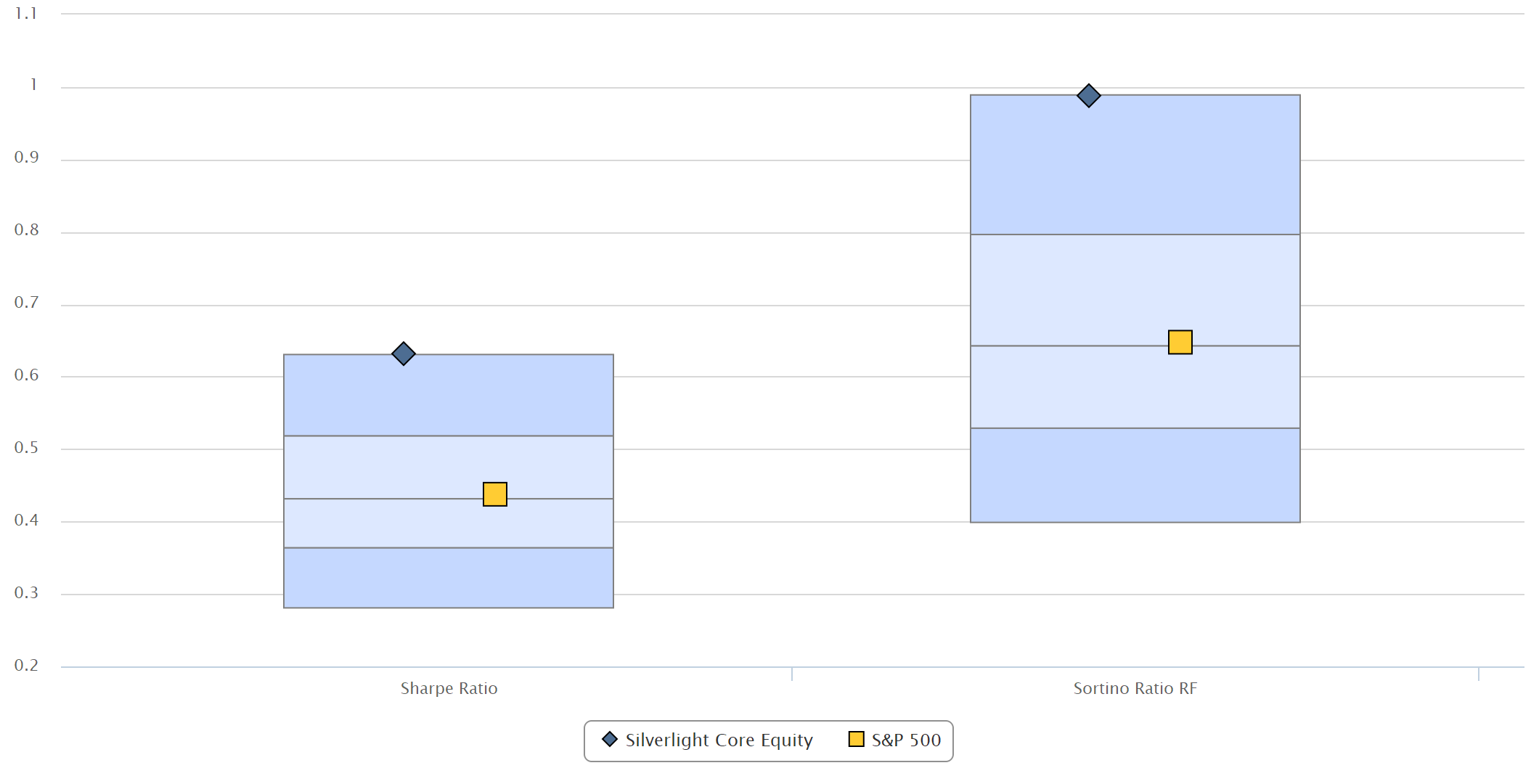Click the bottom quartile of the Sharpe Ratio box

449,578
